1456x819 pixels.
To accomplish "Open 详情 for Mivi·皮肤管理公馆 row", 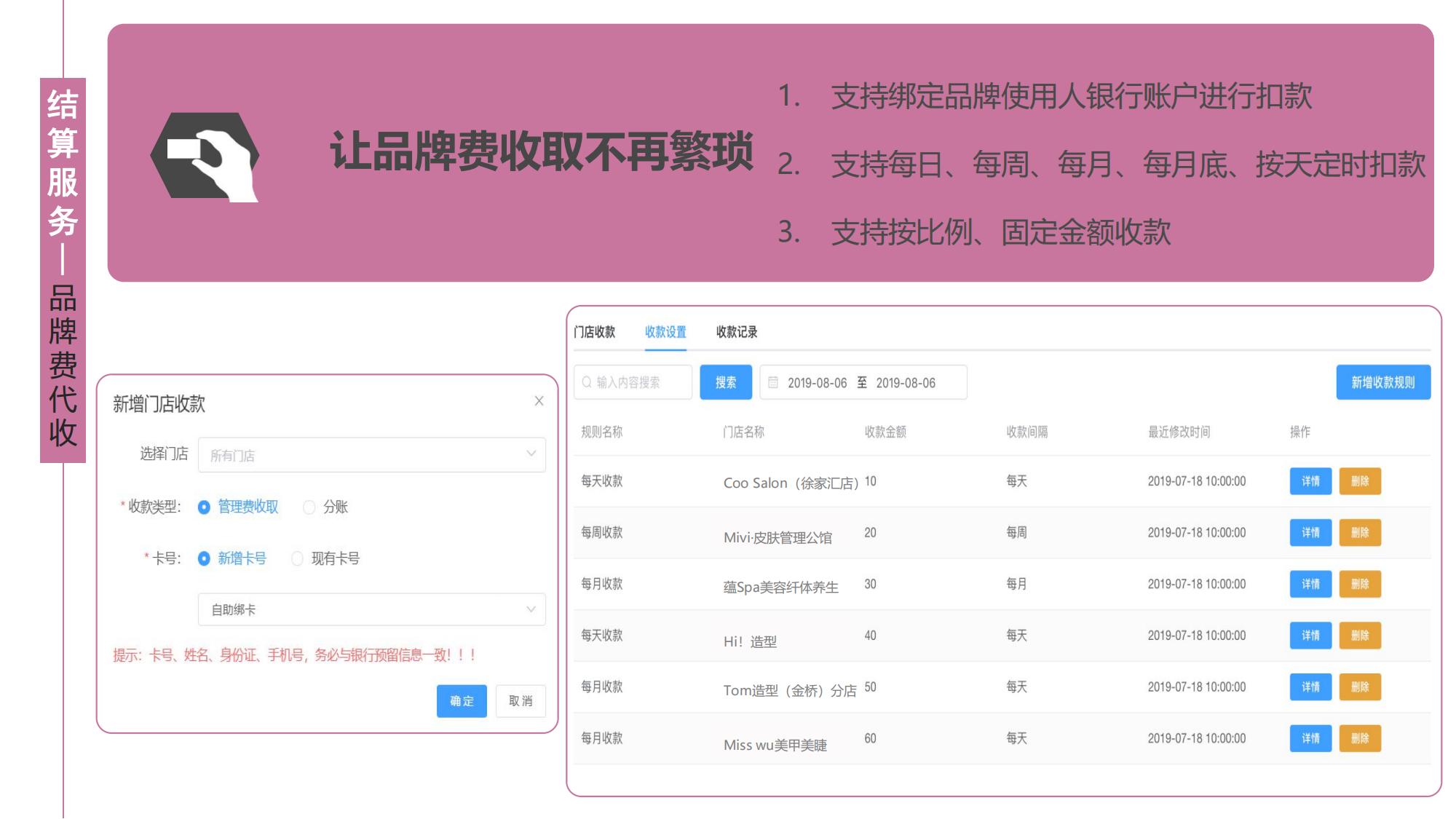I will pyautogui.click(x=1310, y=533).
